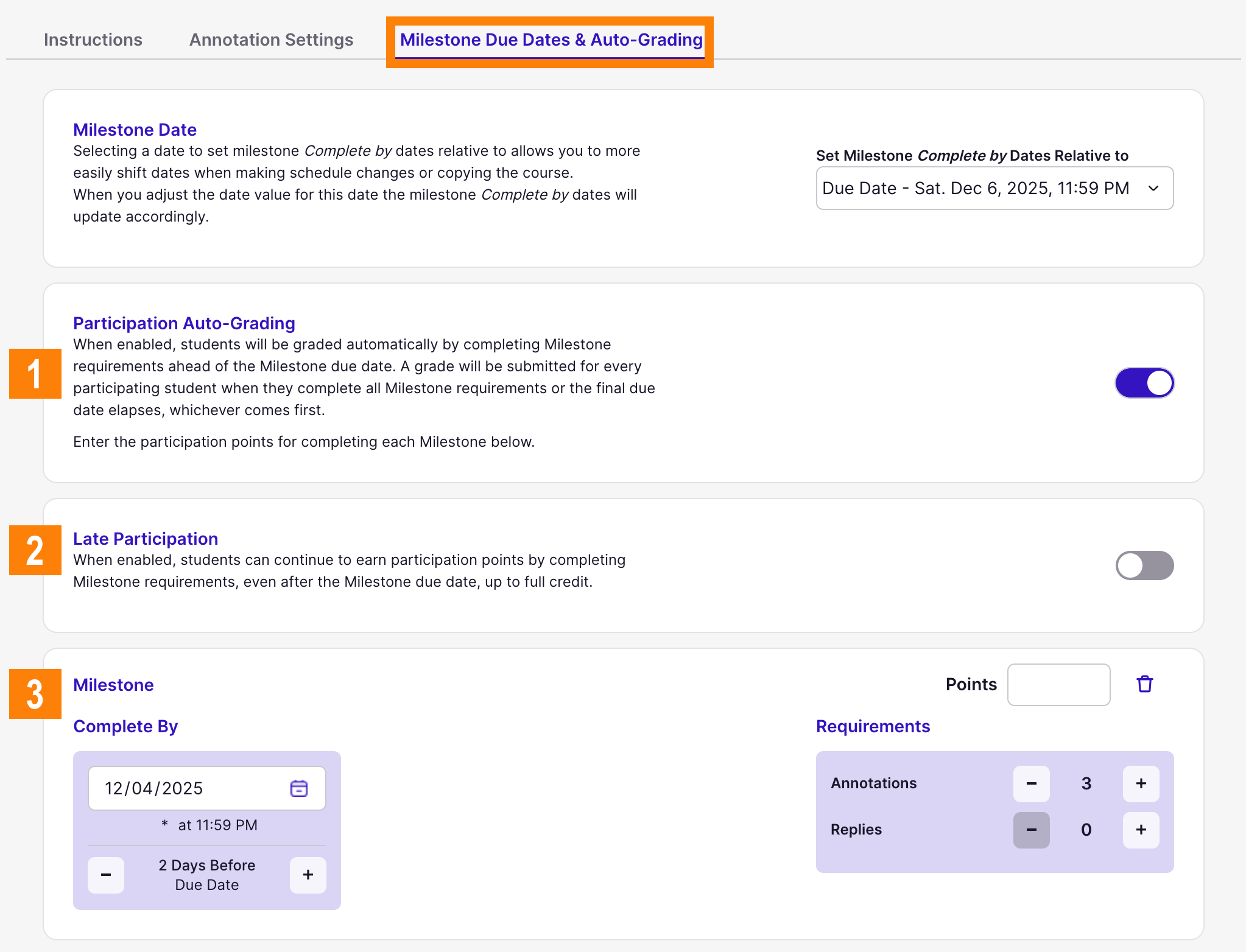Image resolution: width=1246 pixels, height=952 pixels.
Task: Increase Annotations requirement with plus icon
Action: click(x=1141, y=783)
